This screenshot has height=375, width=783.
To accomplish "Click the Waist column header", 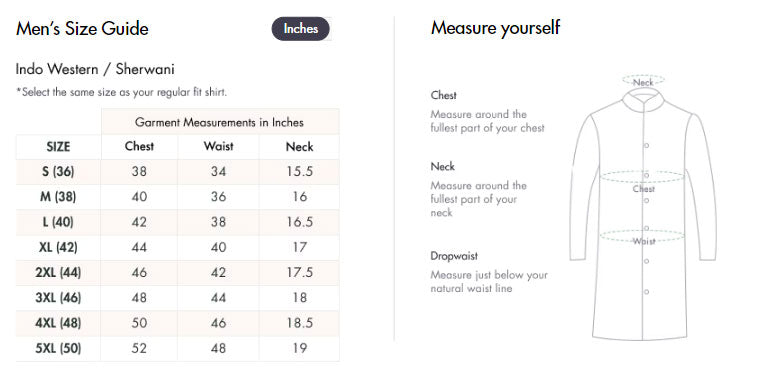I will tap(218, 147).
